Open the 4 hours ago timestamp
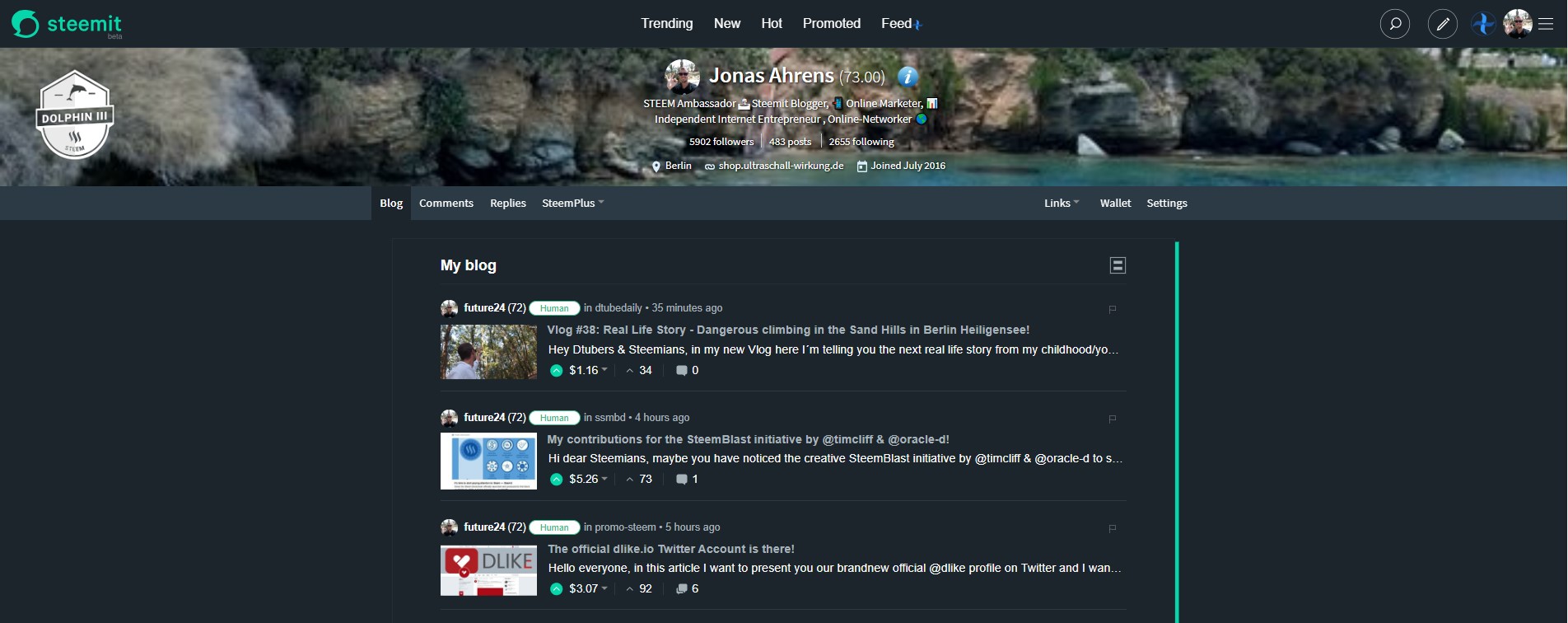The image size is (1568, 623). point(662,418)
